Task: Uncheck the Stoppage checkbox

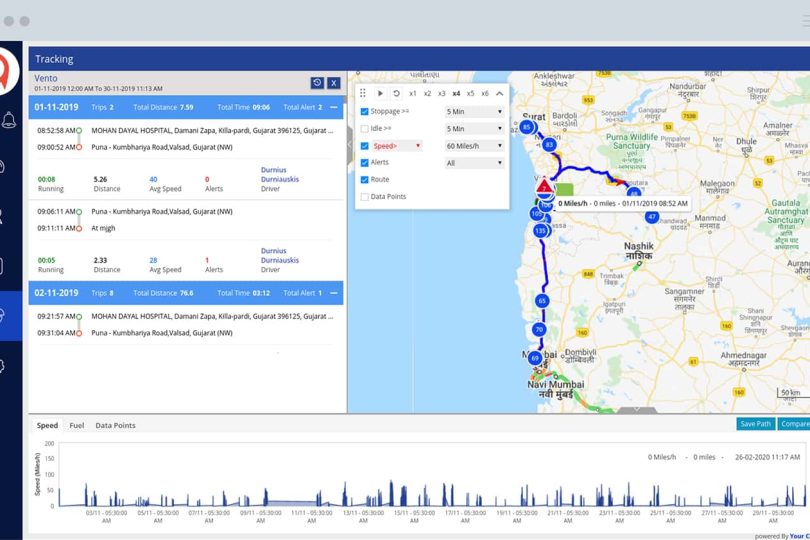Action: click(x=365, y=112)
